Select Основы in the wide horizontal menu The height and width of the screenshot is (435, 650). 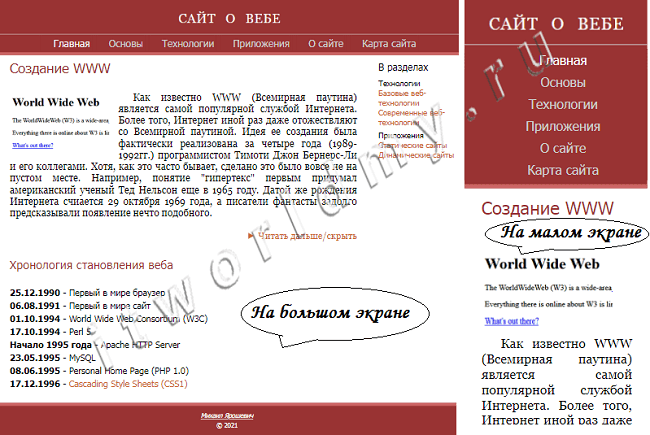(x=126, y=44)
